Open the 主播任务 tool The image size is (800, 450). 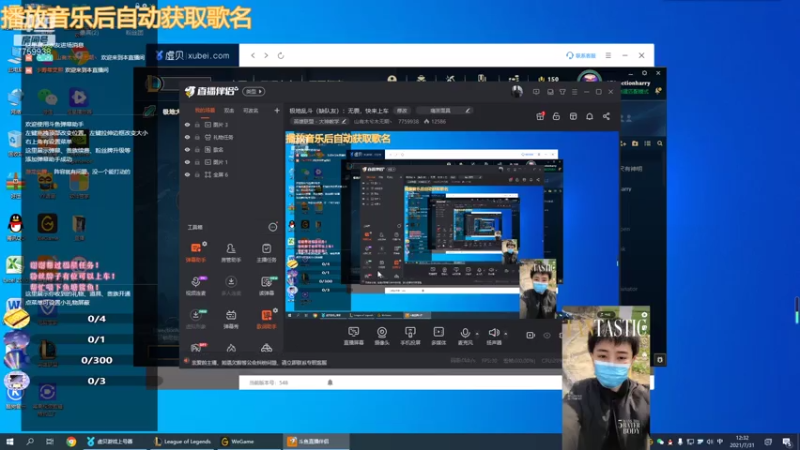(266, 252)
